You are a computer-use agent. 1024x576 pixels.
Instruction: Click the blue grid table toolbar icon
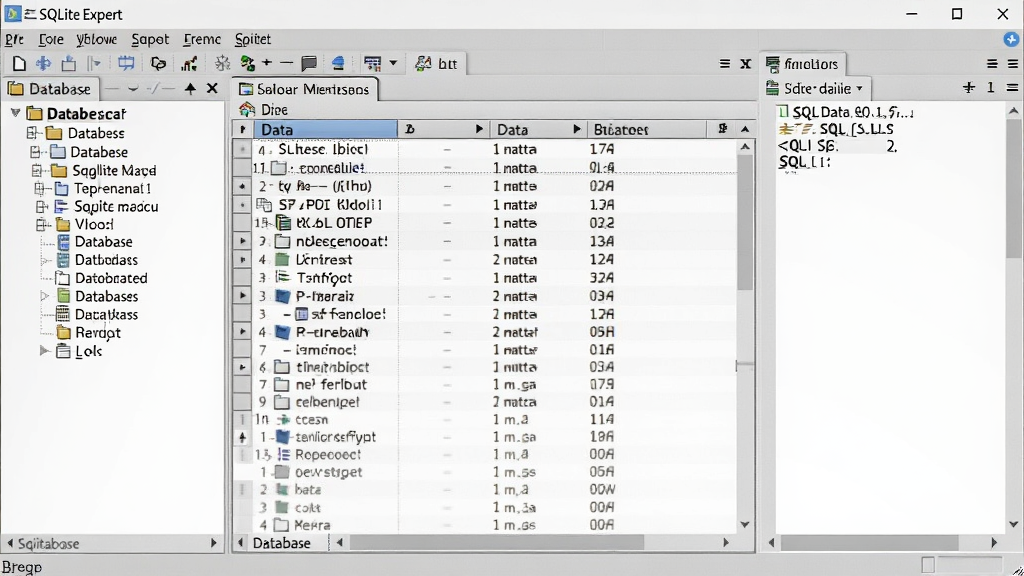[x=126, y=63]
